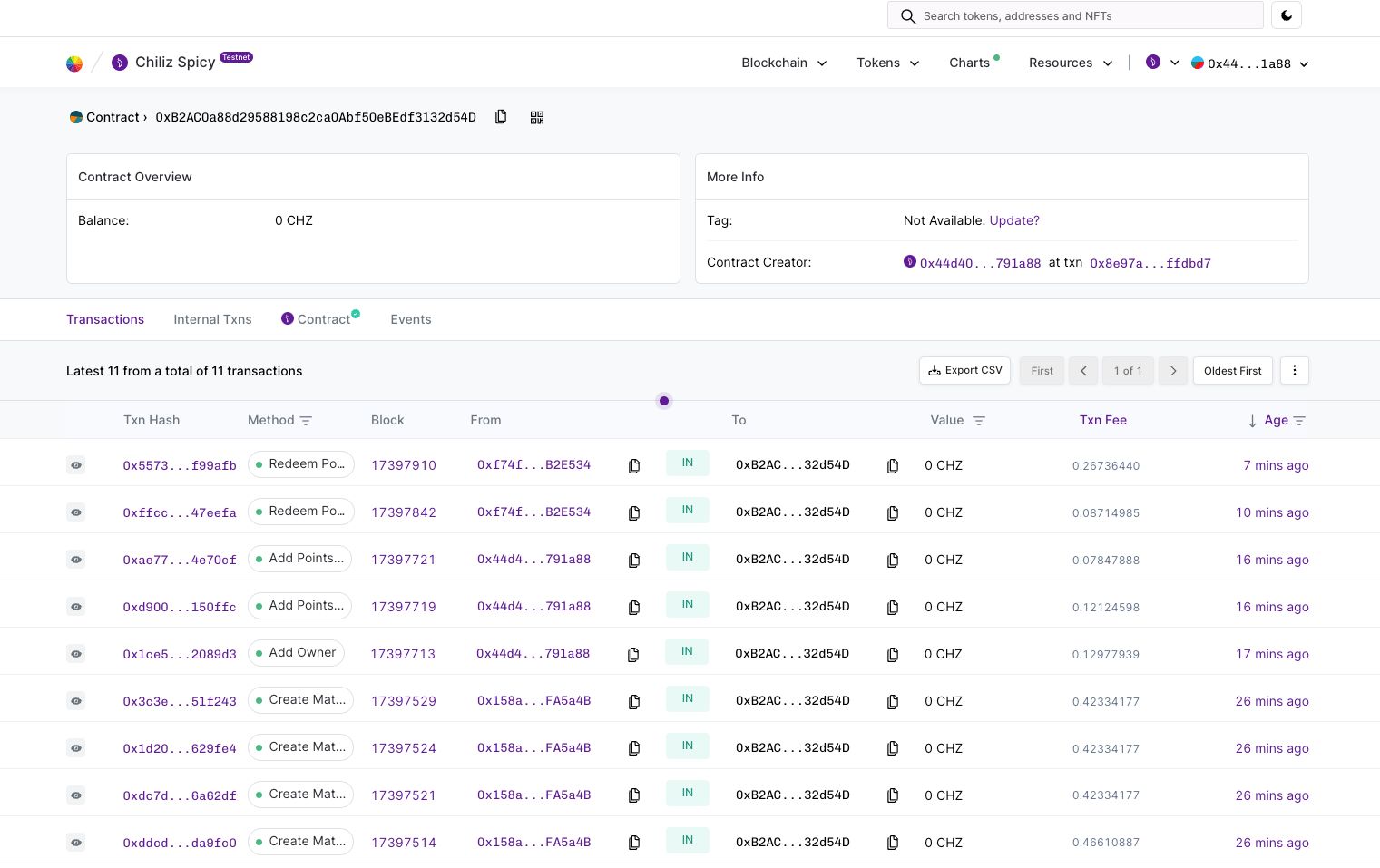Click the search magnifier icon
The height and width of the screenshot is (868, 1380).
click(907, 16)
